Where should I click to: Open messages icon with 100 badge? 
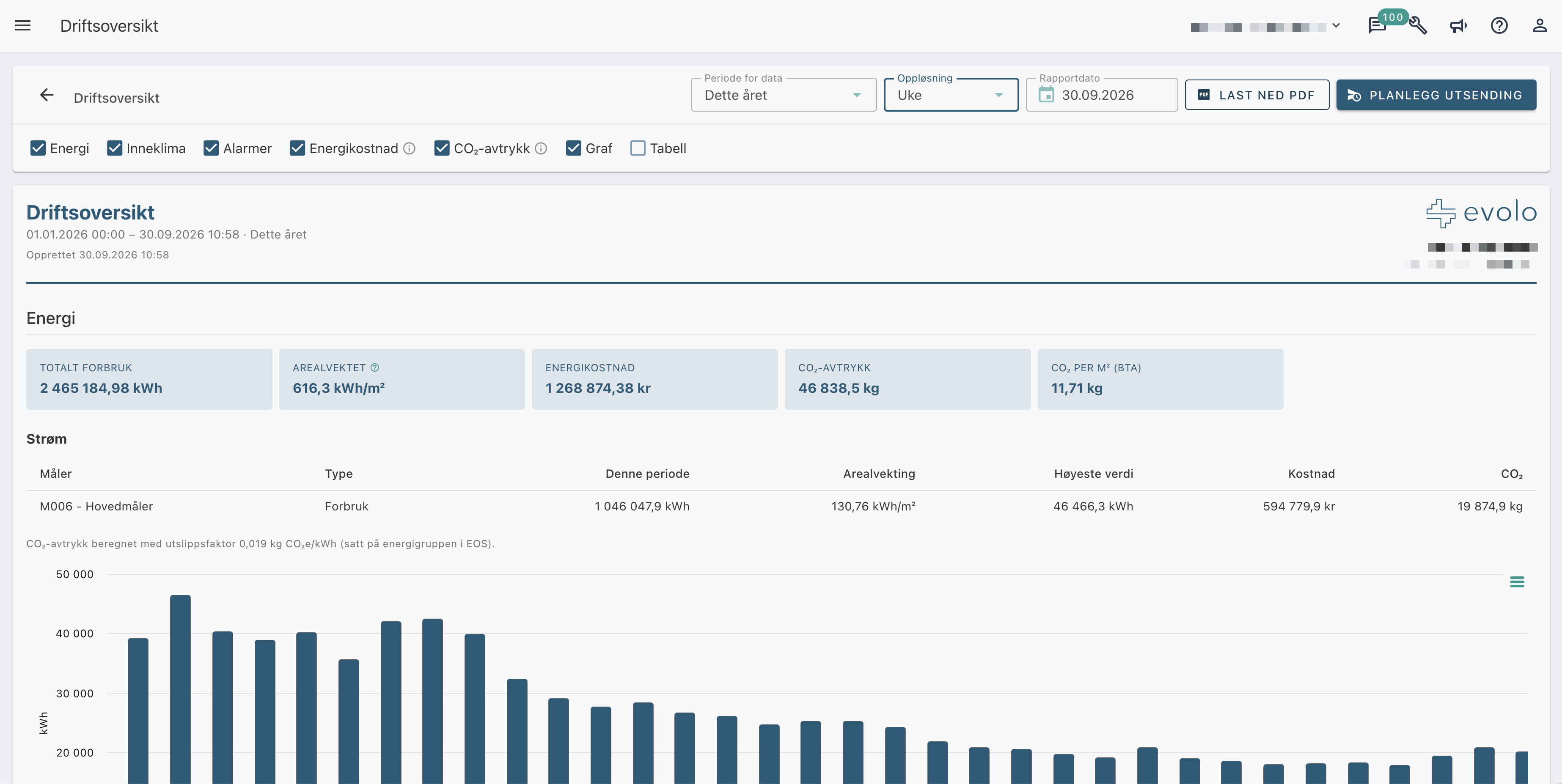point(1377,26)
